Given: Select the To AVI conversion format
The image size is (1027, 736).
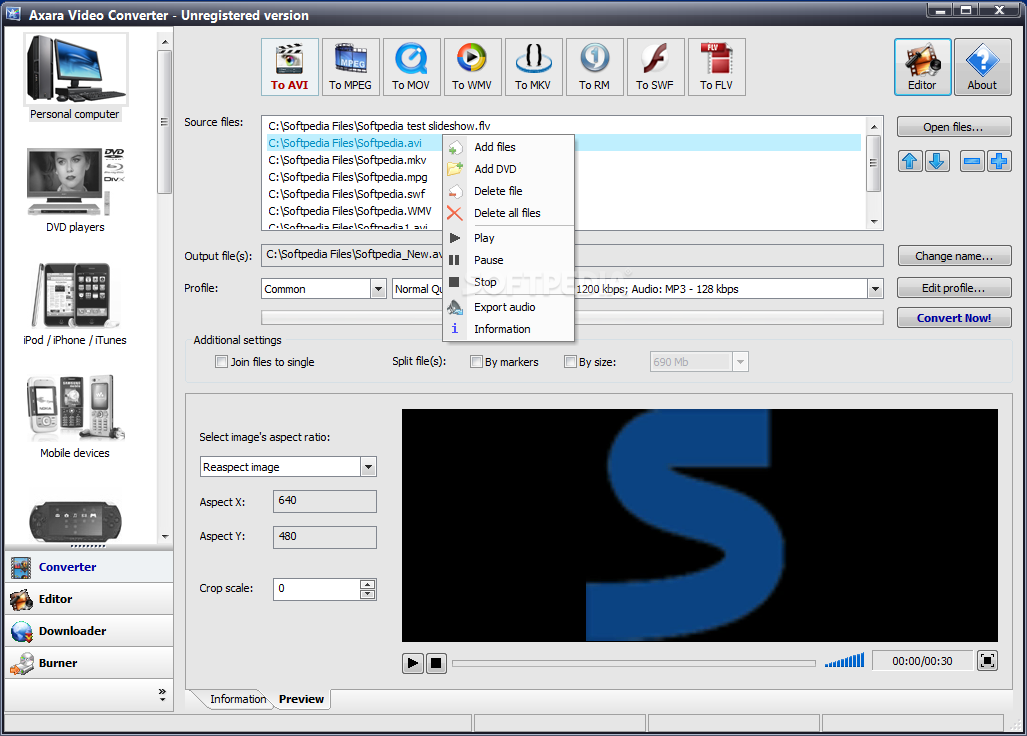Looking at the screenshot, I should point(289,67).
